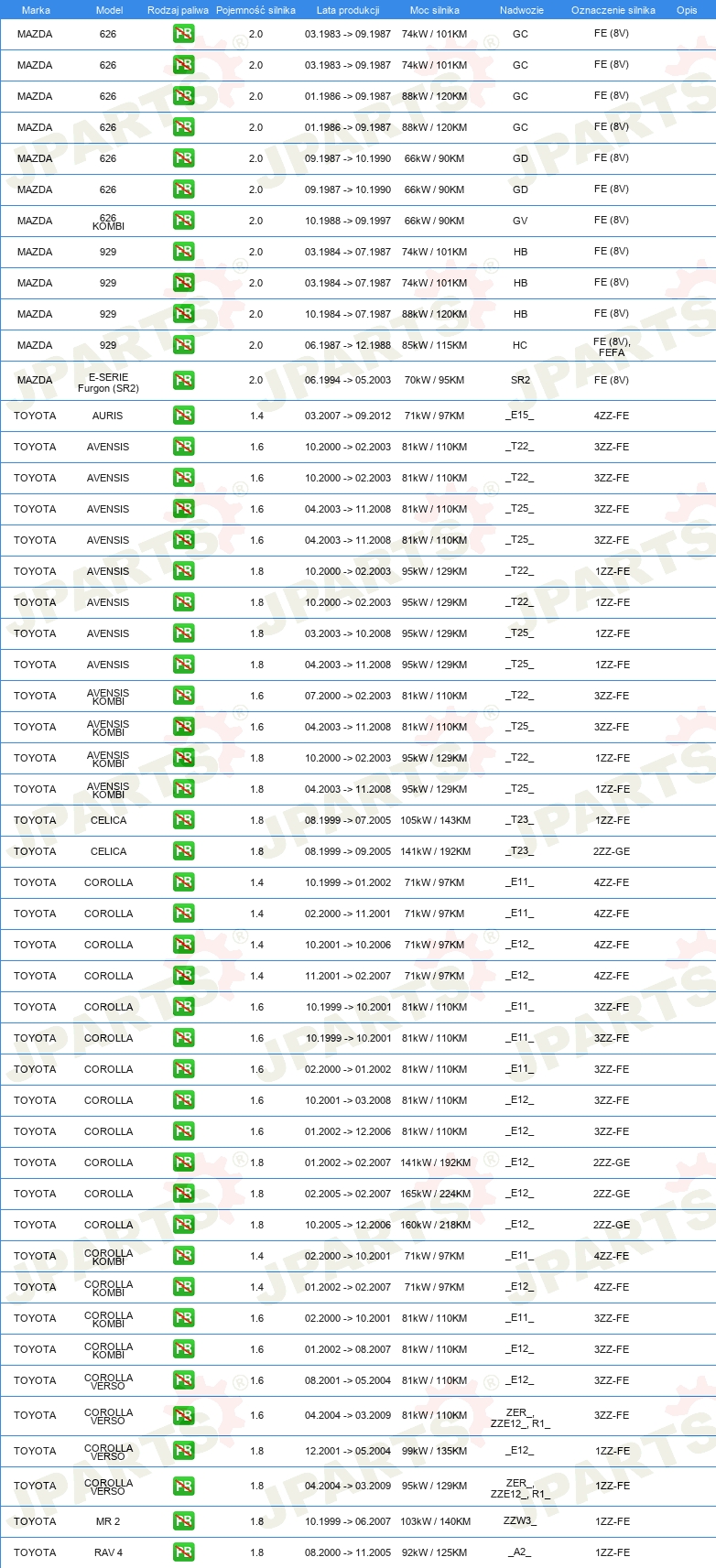This screenshot has width=716, height=1568.
Task: Click petrol icon in TOYOTA RAV 4 row
Action: 184,1552
